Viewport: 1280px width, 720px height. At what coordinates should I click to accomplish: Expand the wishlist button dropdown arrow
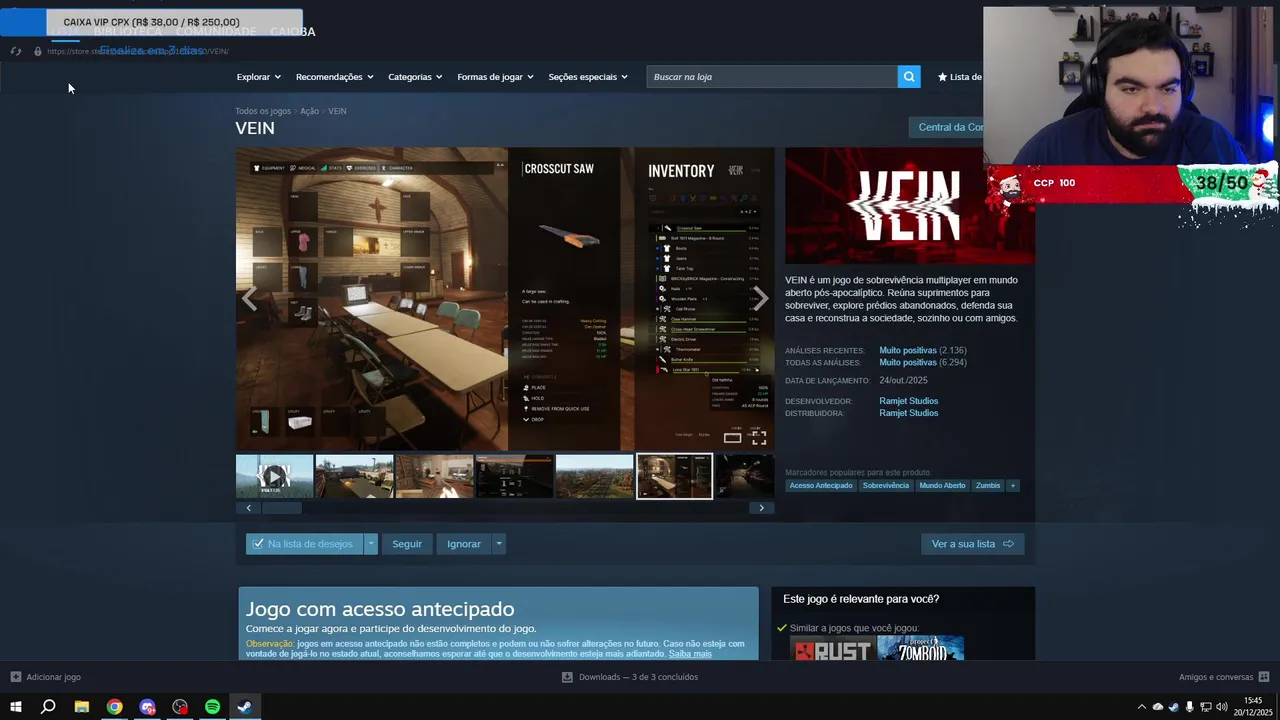(371, 544)
